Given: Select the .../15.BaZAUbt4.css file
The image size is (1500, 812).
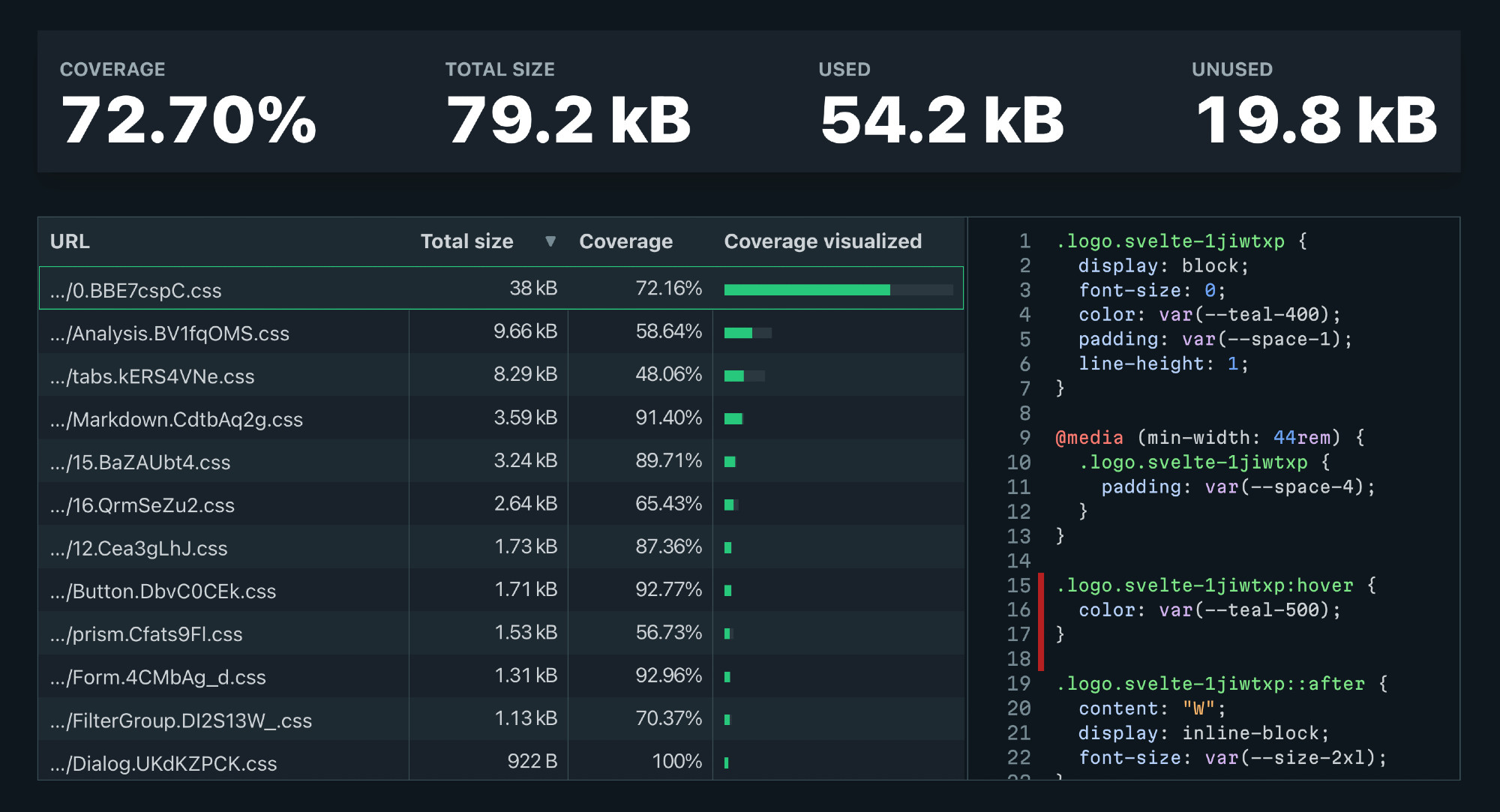Looking at the screenshot, I should [140, 463].
